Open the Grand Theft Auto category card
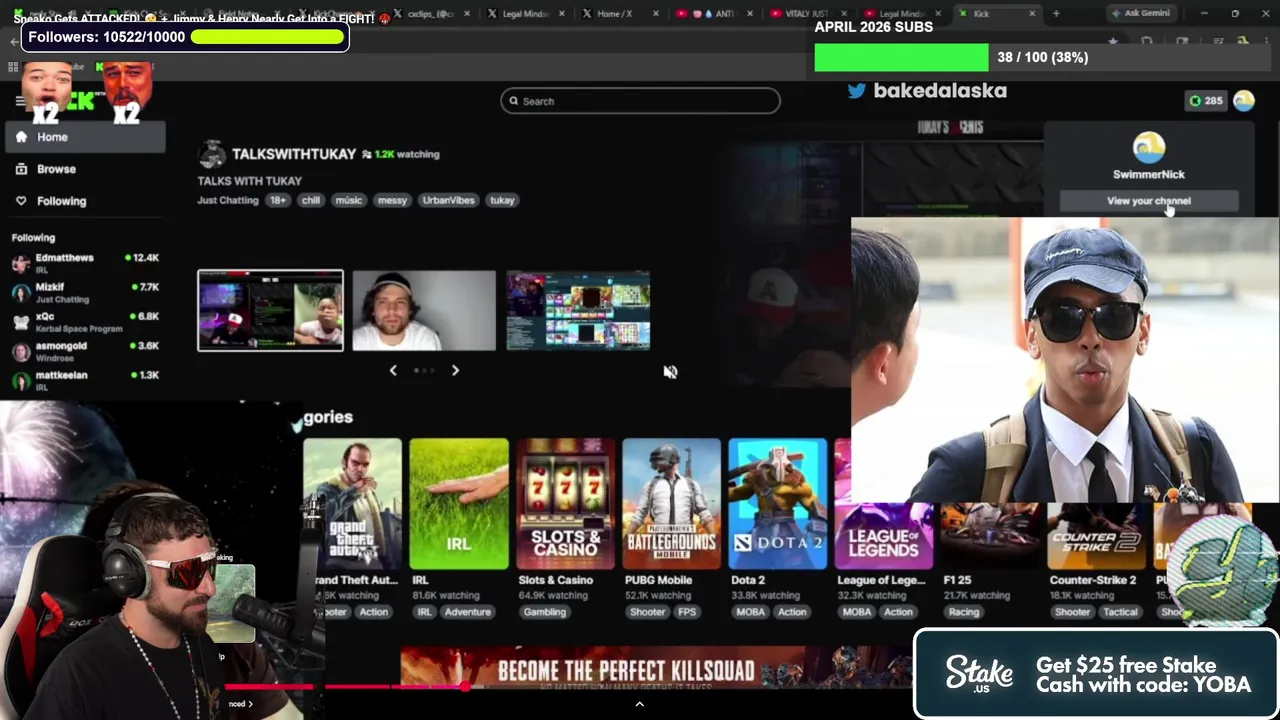Screen dimensions: 1280x720 pyautogui.click(x=353, y=504)
